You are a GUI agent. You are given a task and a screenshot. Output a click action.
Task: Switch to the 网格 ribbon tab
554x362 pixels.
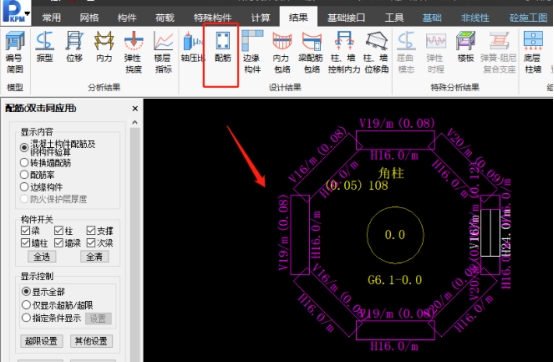pos(89,18)
